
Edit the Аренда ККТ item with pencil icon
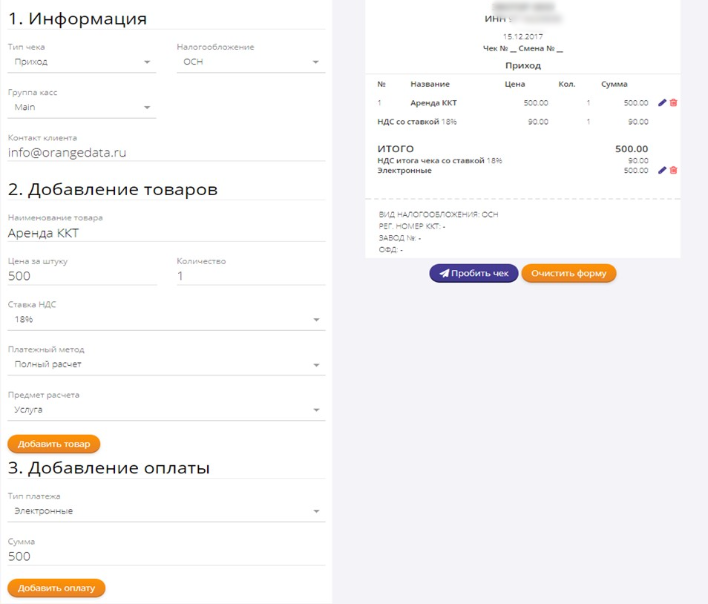(662, 103)
